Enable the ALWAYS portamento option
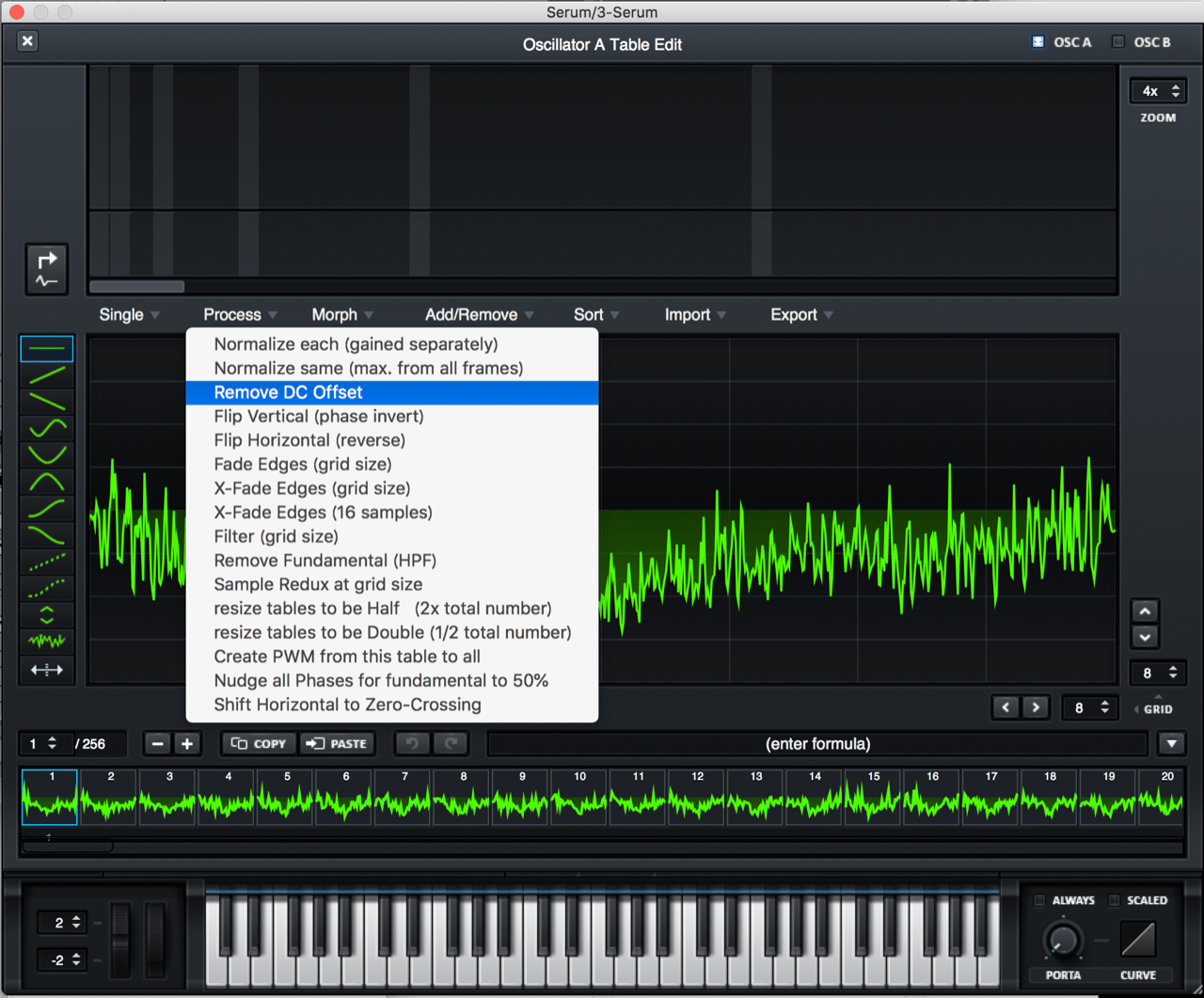Image resolution: width=1204 pixels, height=998 pixels. click(1041, 900)
